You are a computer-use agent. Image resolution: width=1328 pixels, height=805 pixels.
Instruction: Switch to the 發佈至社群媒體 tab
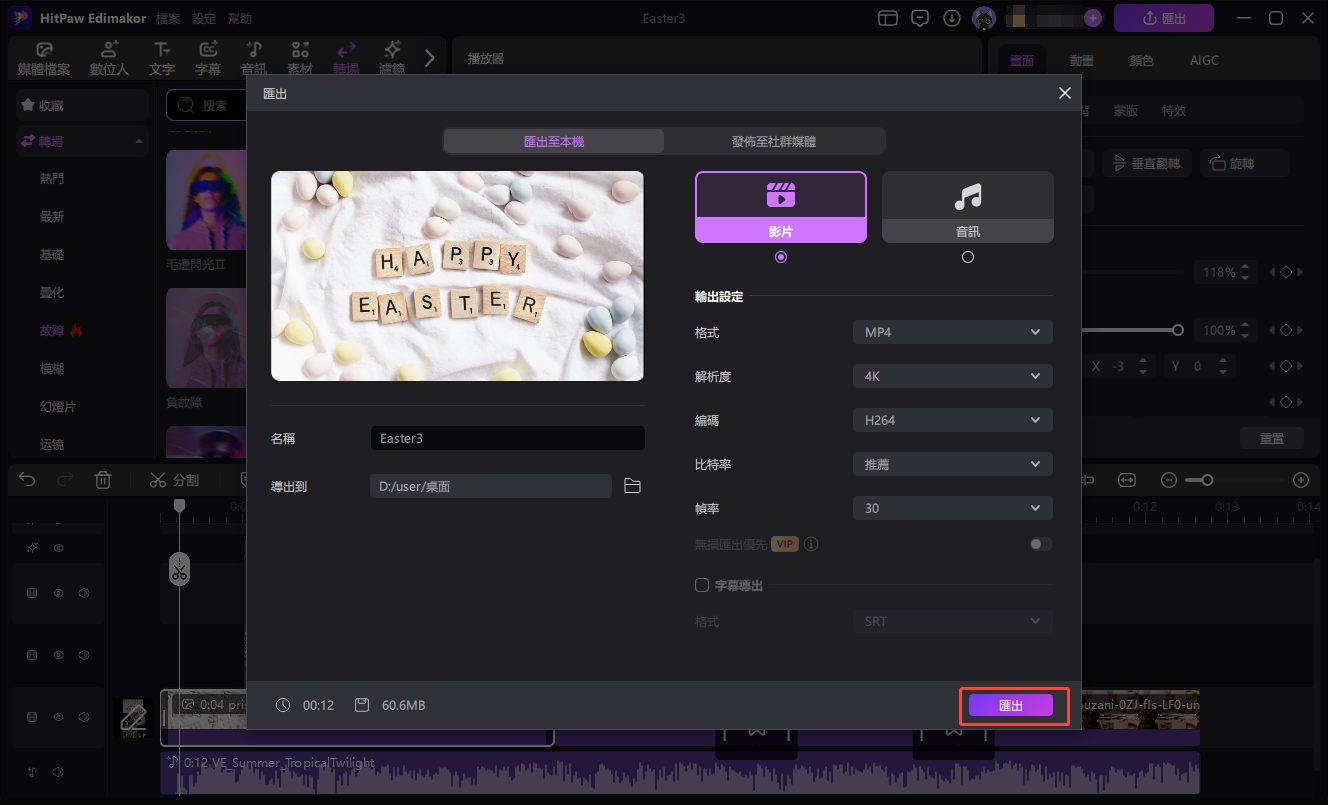(774, 141)
